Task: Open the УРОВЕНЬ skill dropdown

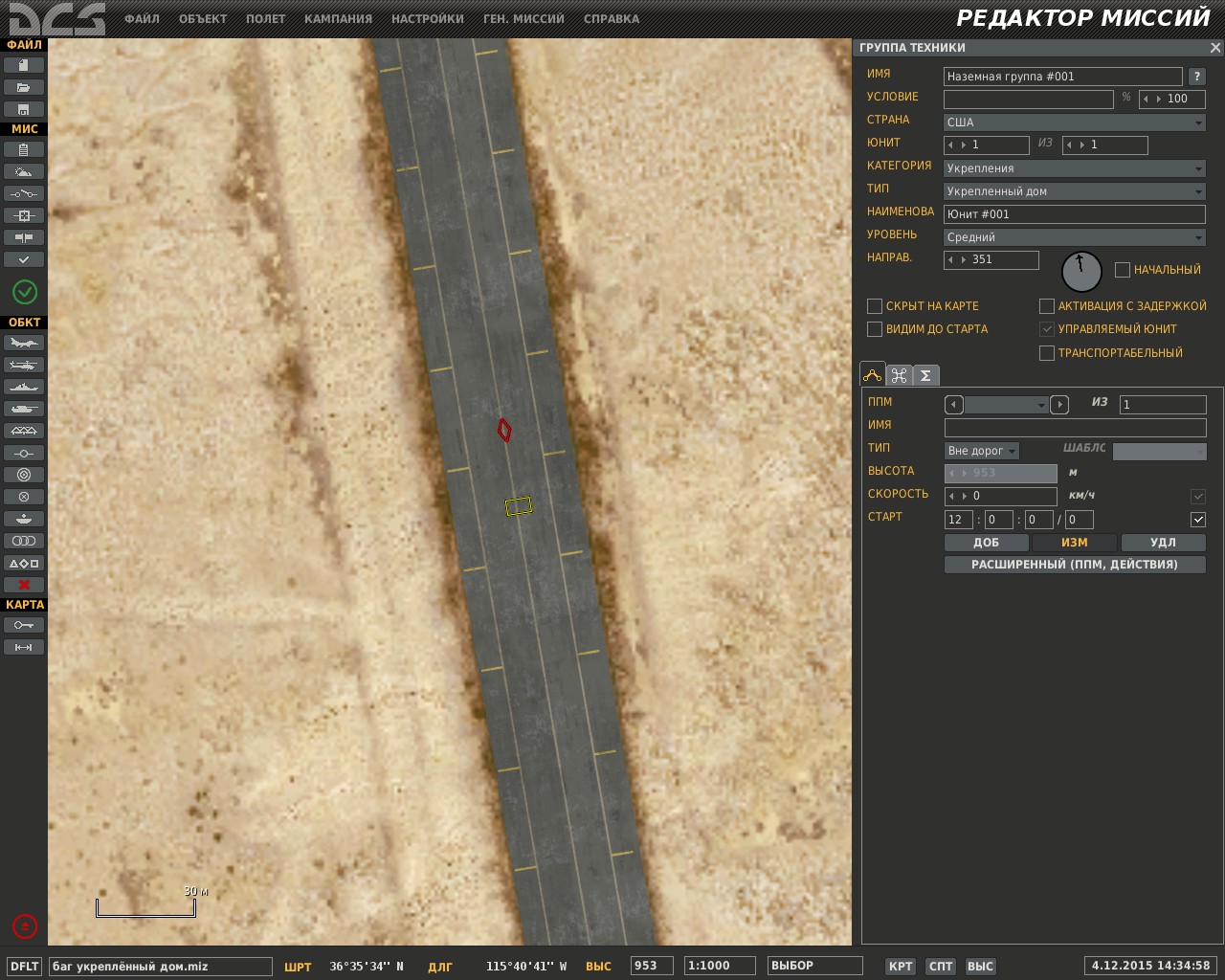Action: click(1074, 237)
